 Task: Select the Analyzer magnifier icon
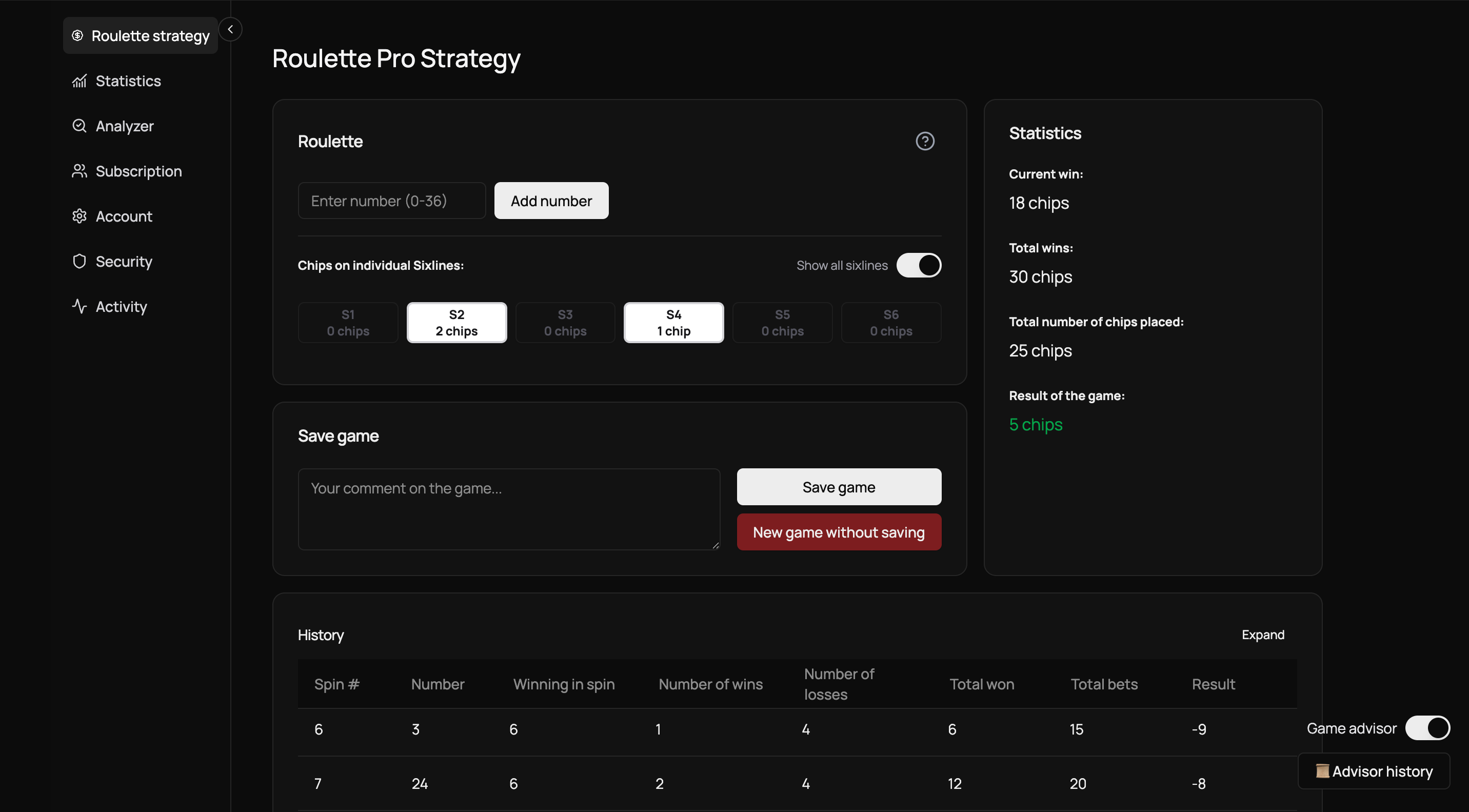click(80, 126)
